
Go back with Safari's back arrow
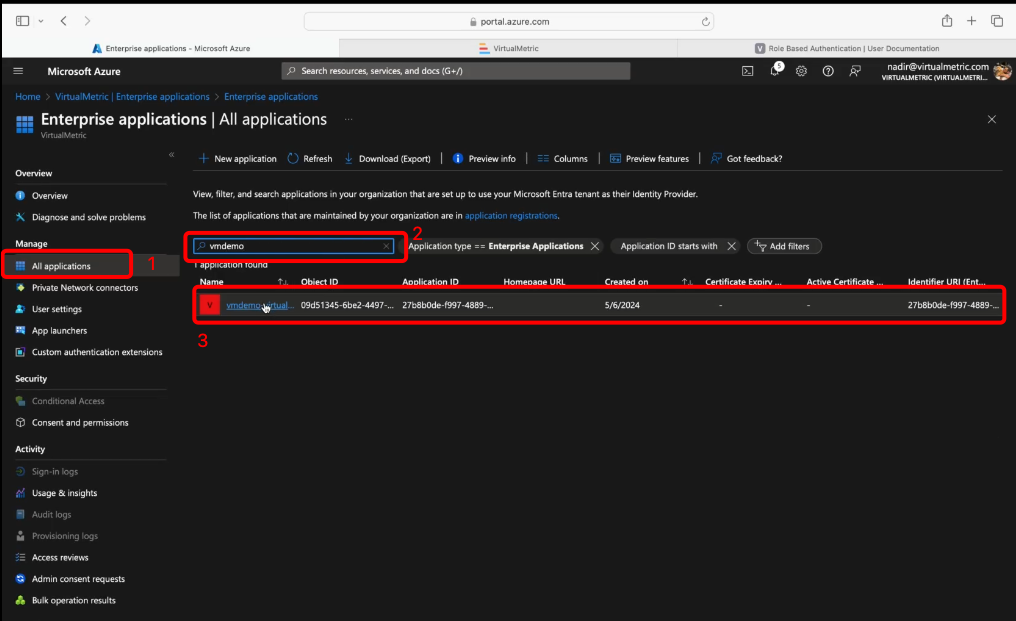coord(64,21)
